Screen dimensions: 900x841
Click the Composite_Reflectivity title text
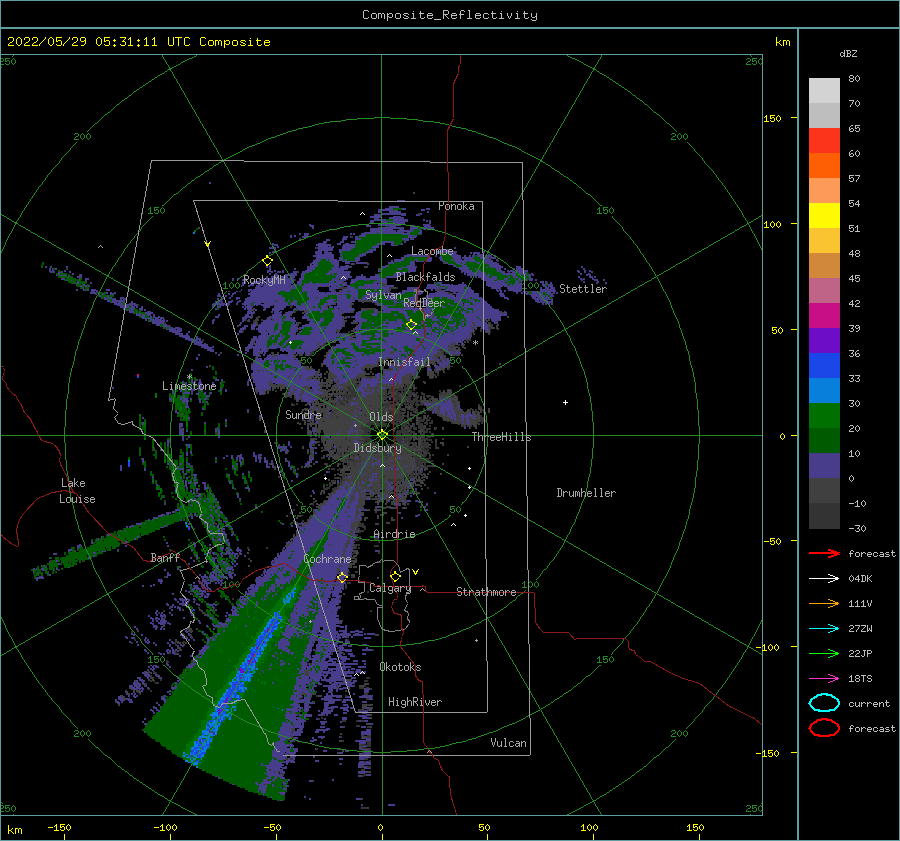pos(450,15)
